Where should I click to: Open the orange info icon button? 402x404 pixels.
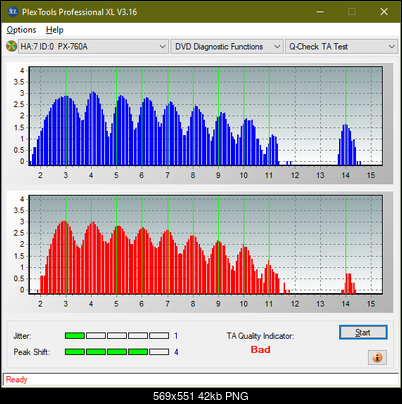(377, 358)
